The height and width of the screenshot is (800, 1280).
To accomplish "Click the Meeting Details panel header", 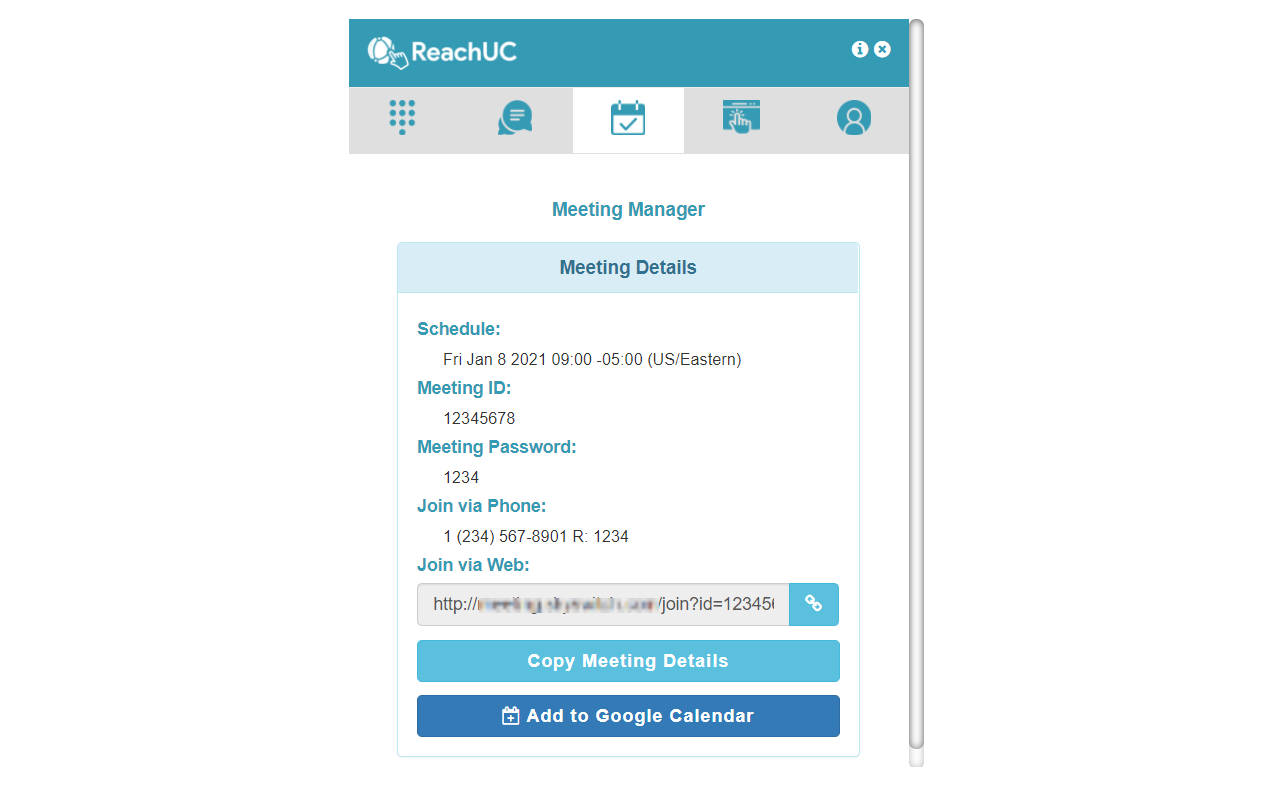I will point(628,267).
